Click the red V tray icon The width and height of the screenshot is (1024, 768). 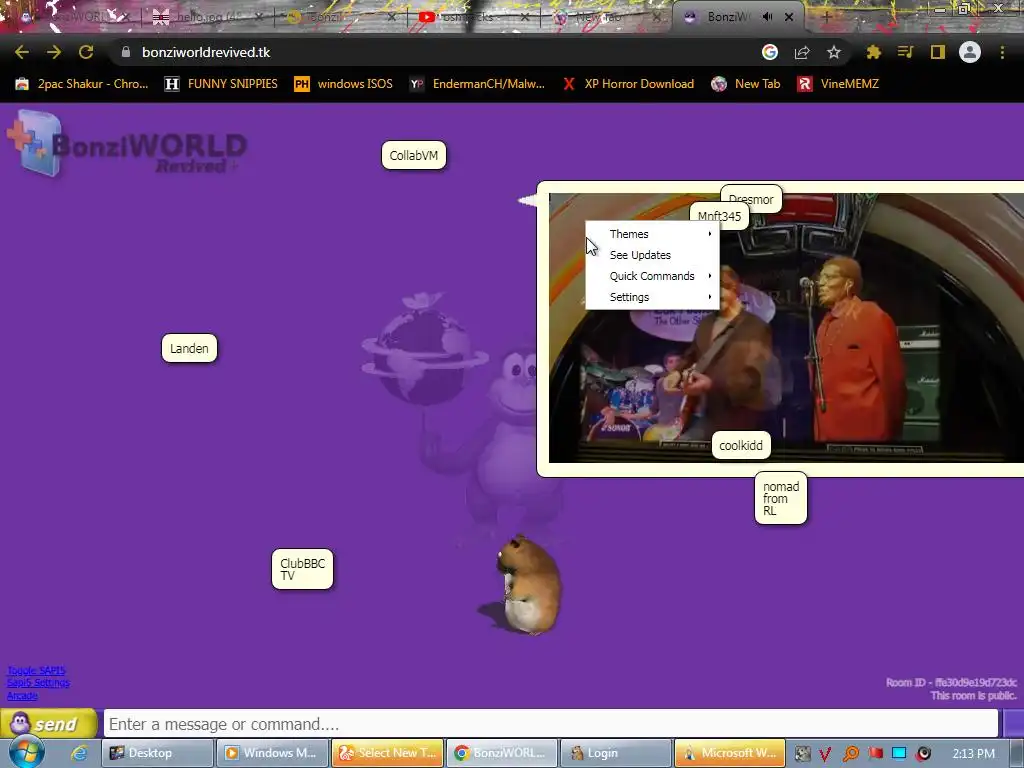pyautogui.click(x=825, y=754)
